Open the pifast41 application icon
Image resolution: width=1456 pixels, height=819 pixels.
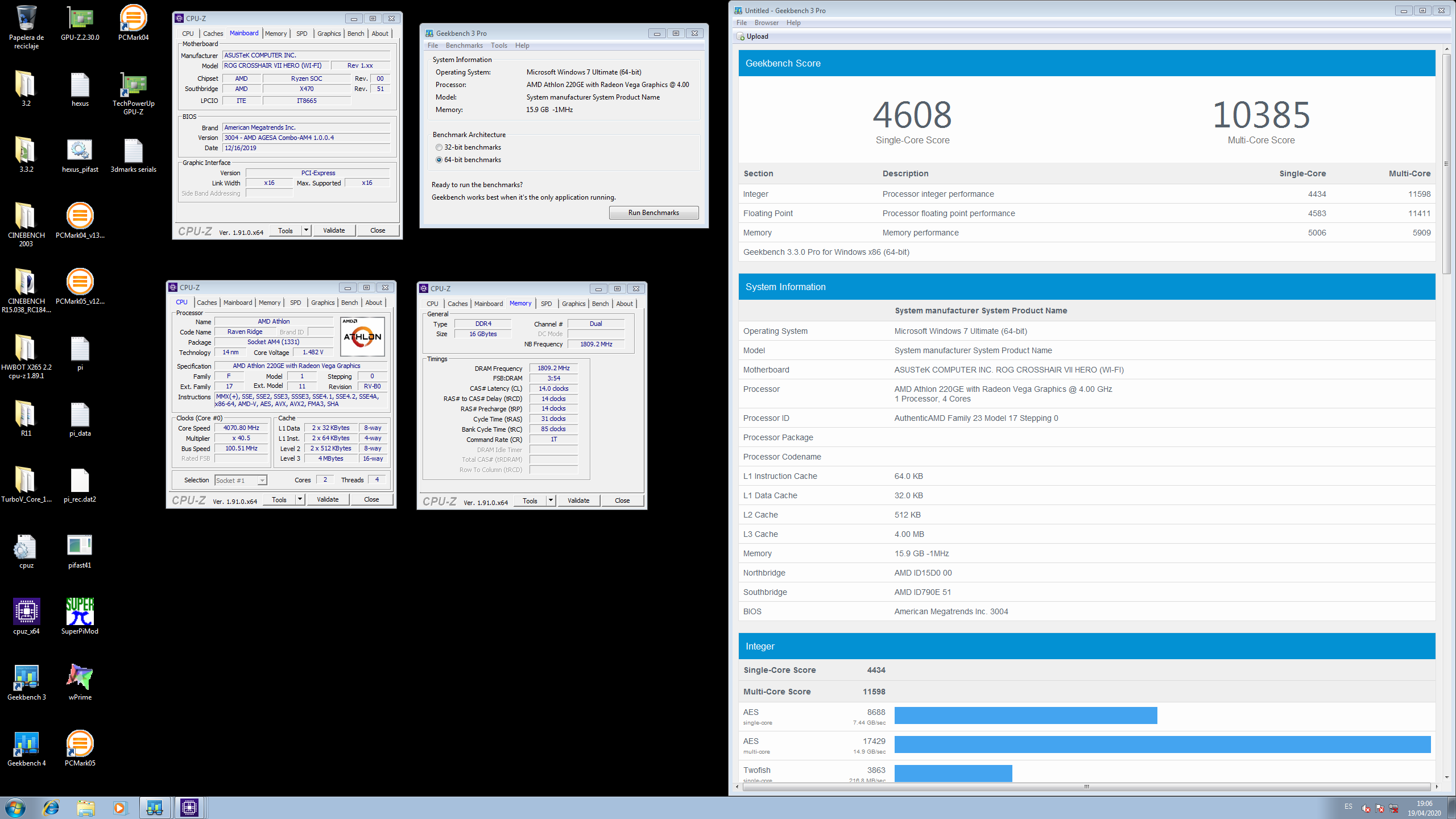(x=80, y=551)
